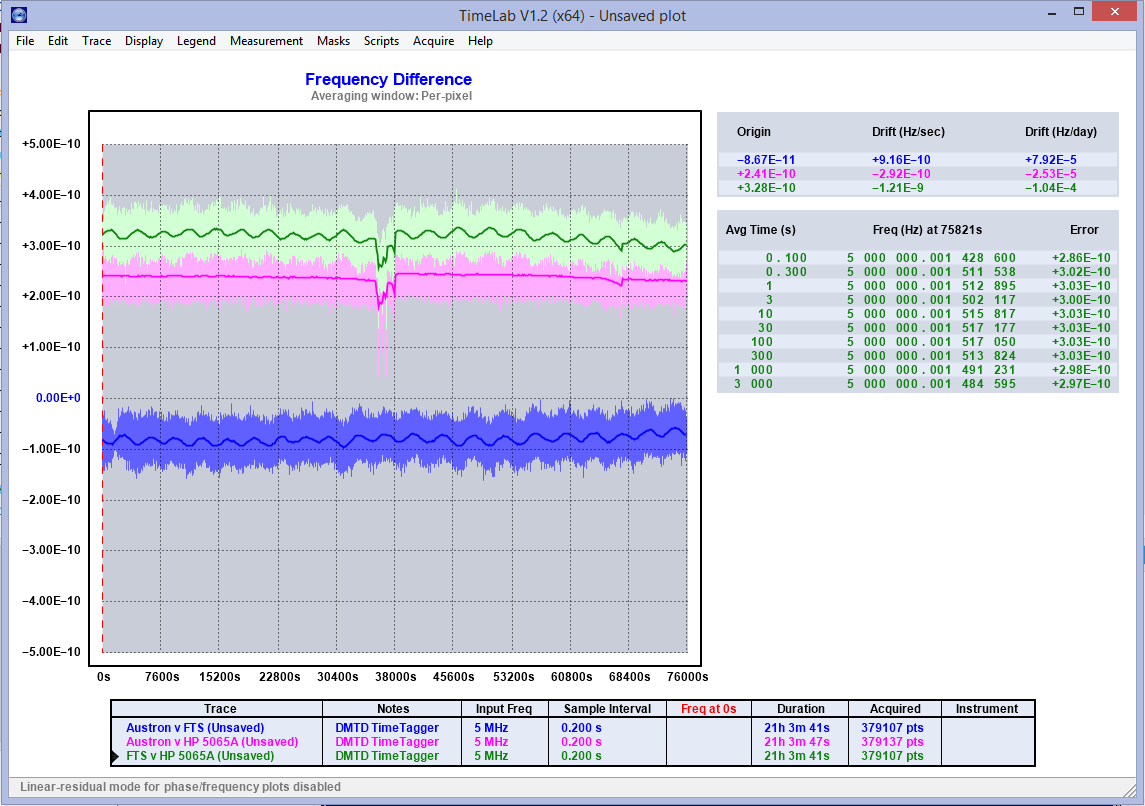The height and width of the screenshot is (806, 1145).
Task: Click the drift Hz/sec value +9.16E−10
Action: pyautogui.click(x=901, y=160)
